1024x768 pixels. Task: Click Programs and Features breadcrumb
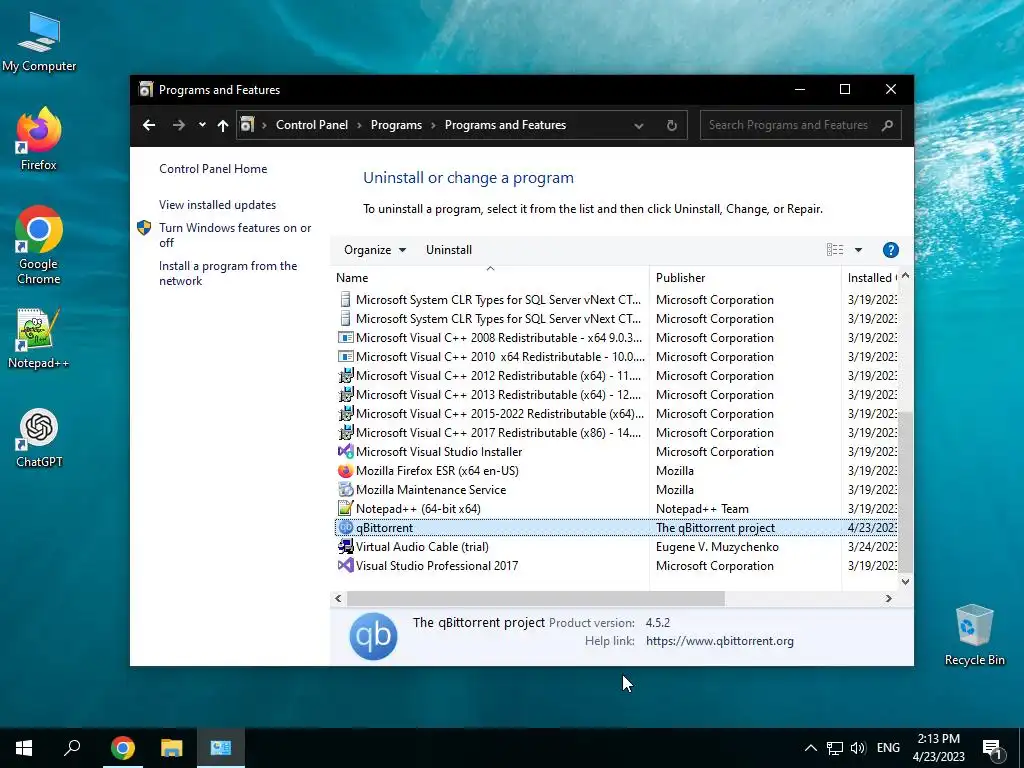[x=505, y=125]
